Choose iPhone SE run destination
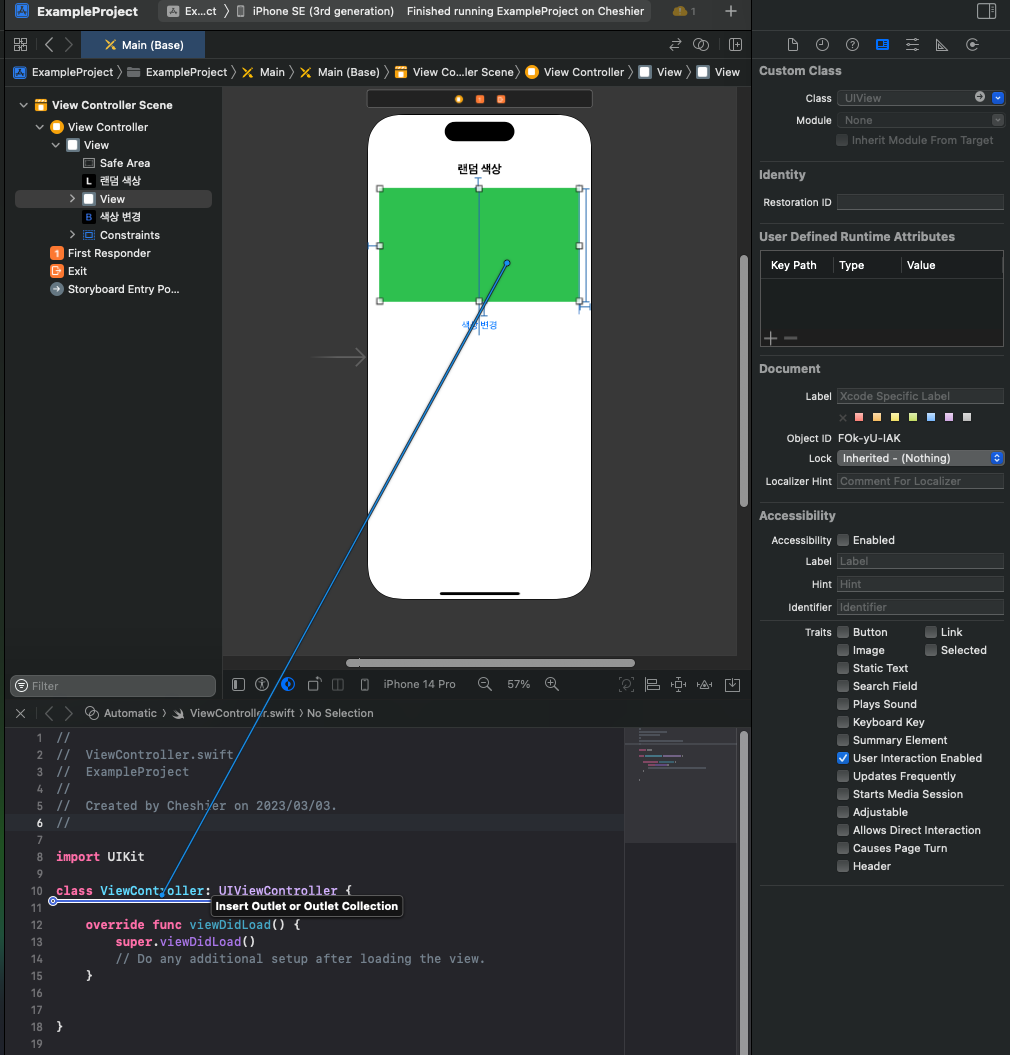The image size is (1010, 1055). pos(315,11)
